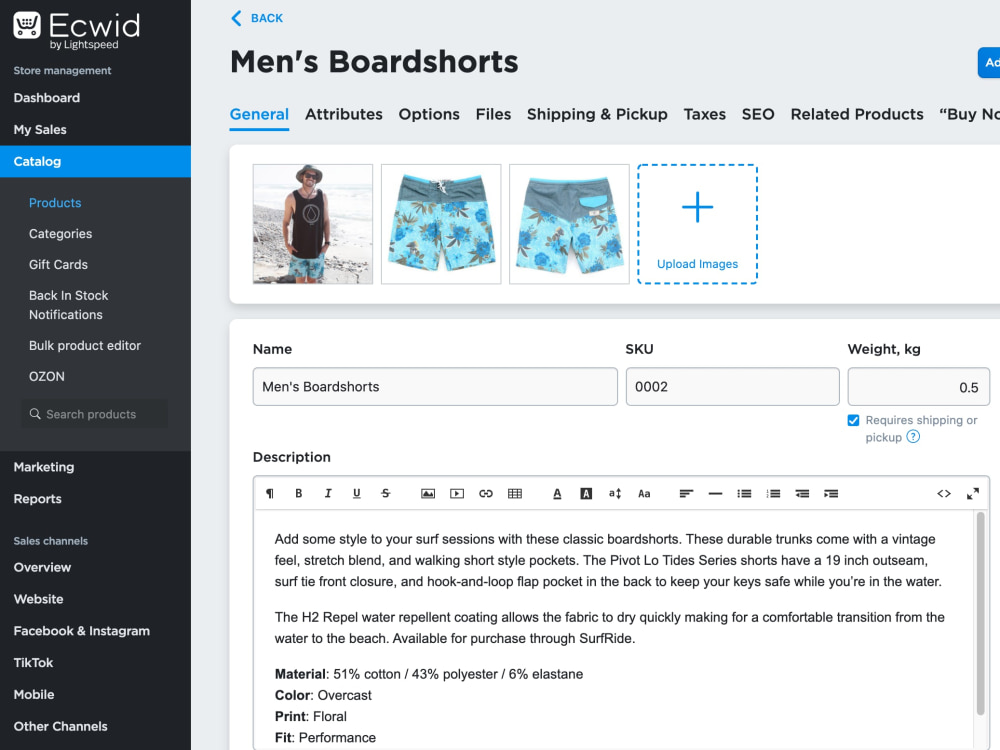1000x750 pixels.
Task: Open OZON under Catalog
Action: pyautogui.click(x=47, y=376)
